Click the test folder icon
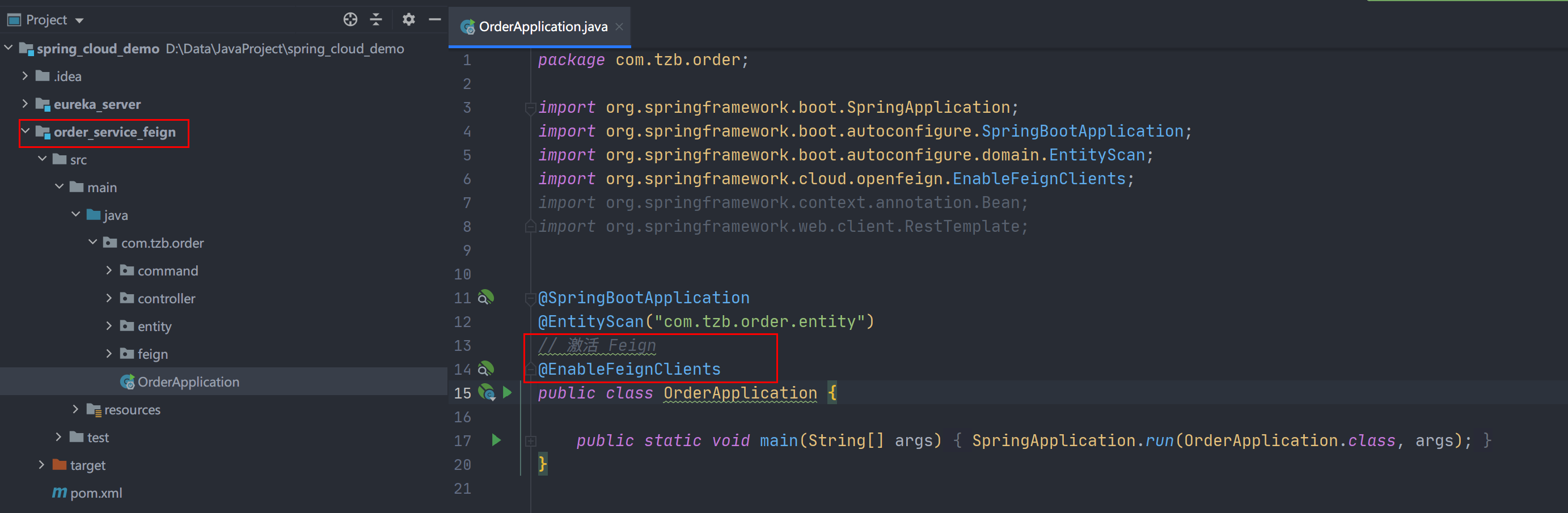Viewport: 1568px width, 513px height. (77, 437)
